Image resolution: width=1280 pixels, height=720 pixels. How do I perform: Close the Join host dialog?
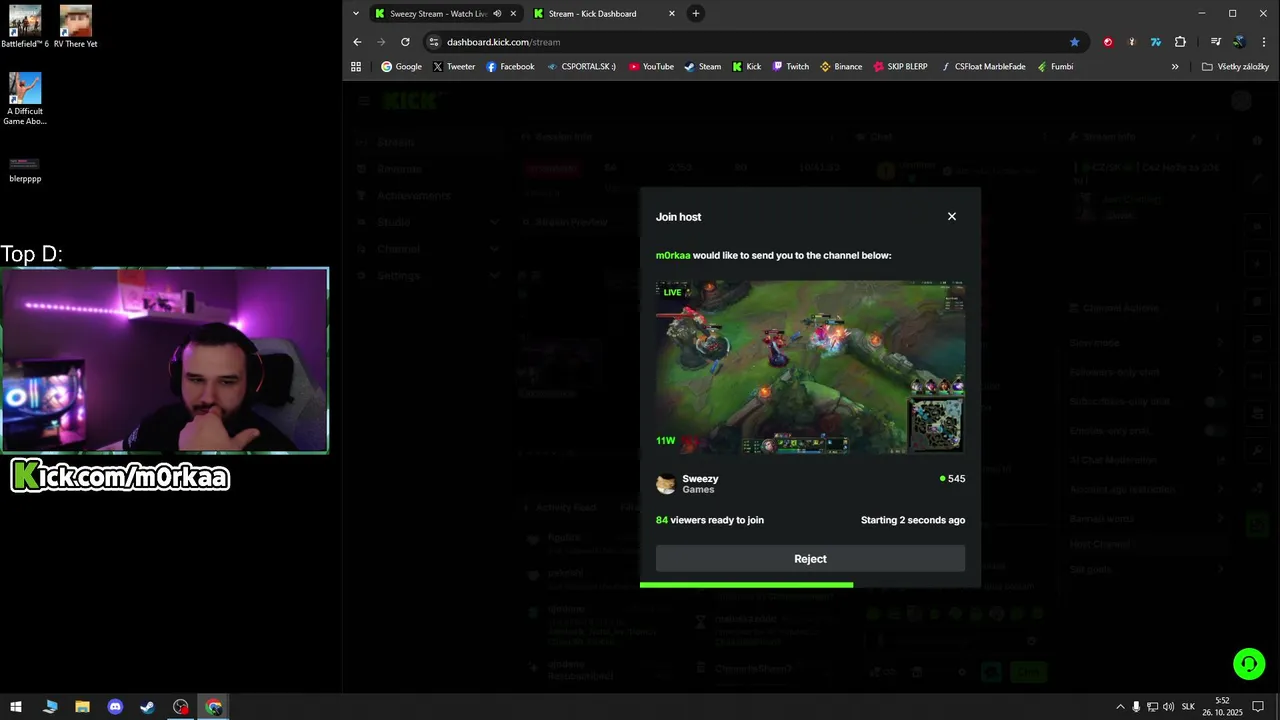coord(952,216)
